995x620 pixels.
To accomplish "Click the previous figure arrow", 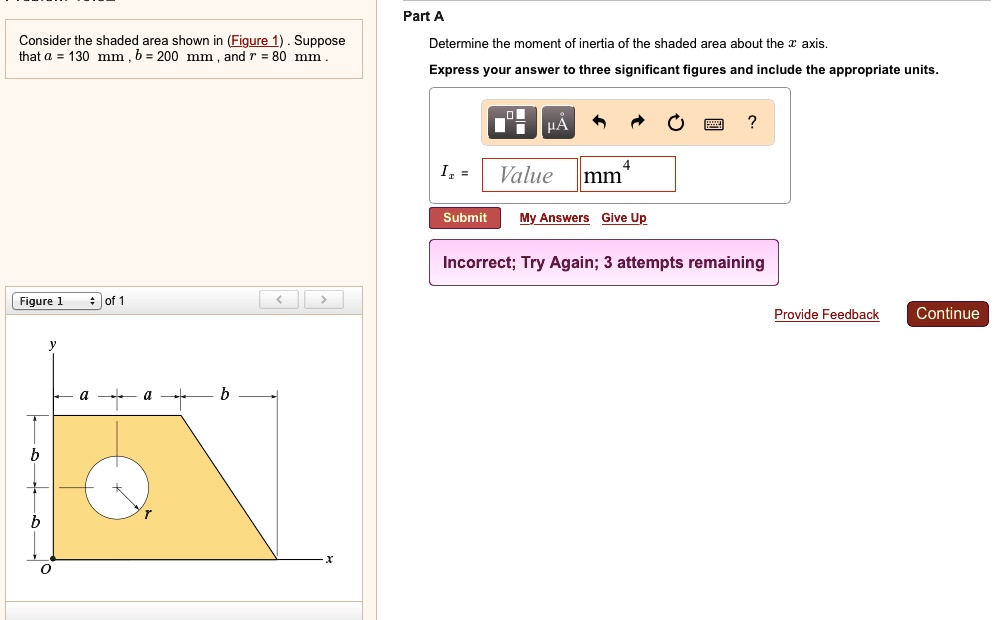I will (278, 298).
